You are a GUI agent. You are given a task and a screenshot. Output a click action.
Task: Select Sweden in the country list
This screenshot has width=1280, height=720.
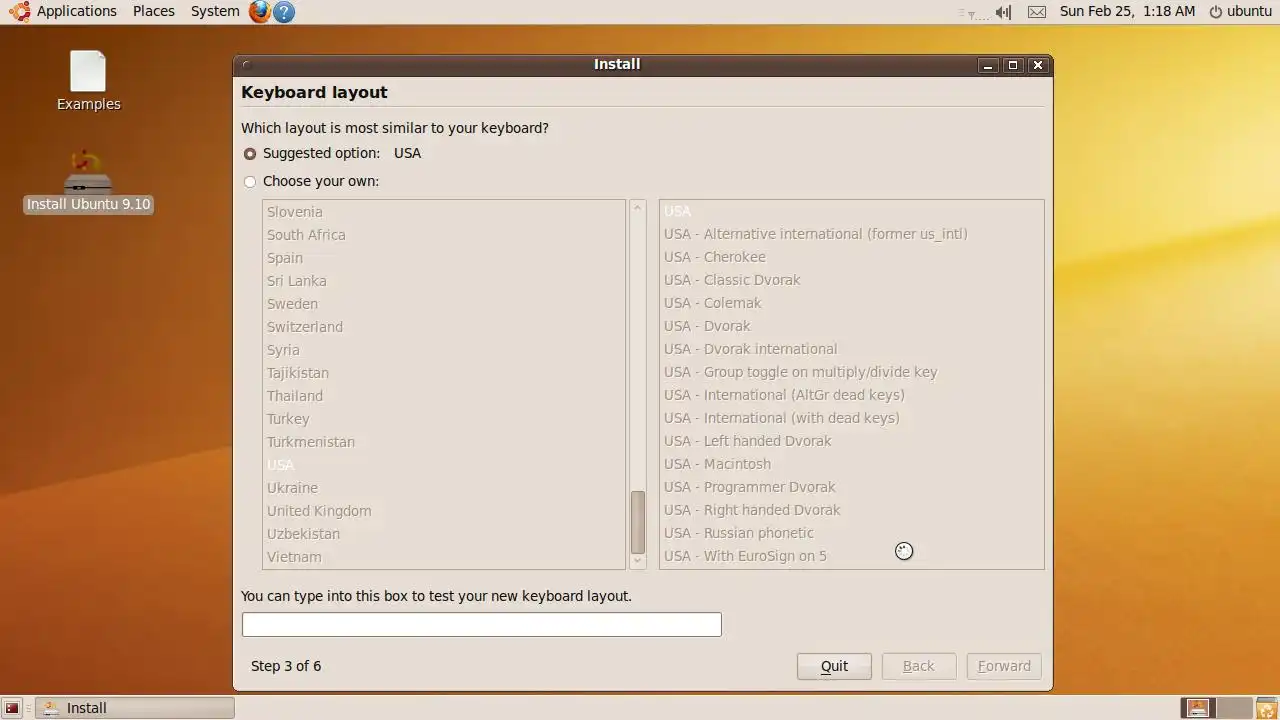444,304
